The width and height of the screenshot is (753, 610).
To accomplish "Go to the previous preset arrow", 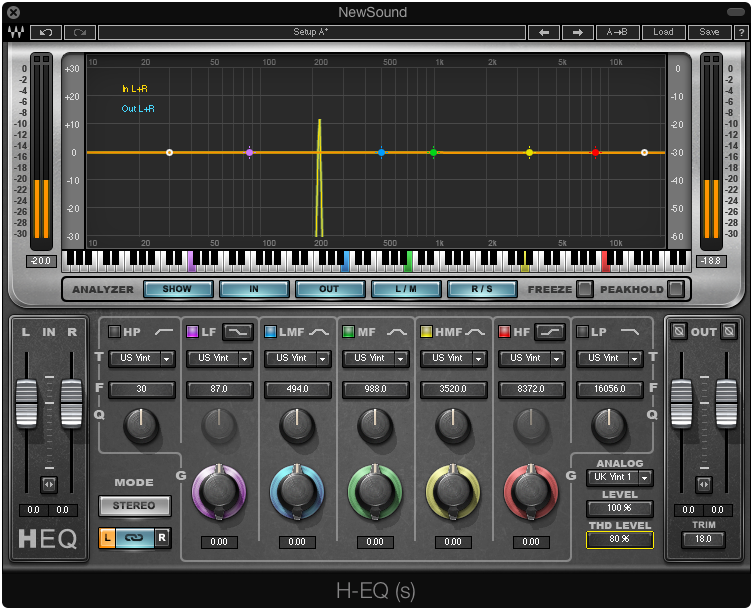I will pos(544,32).
